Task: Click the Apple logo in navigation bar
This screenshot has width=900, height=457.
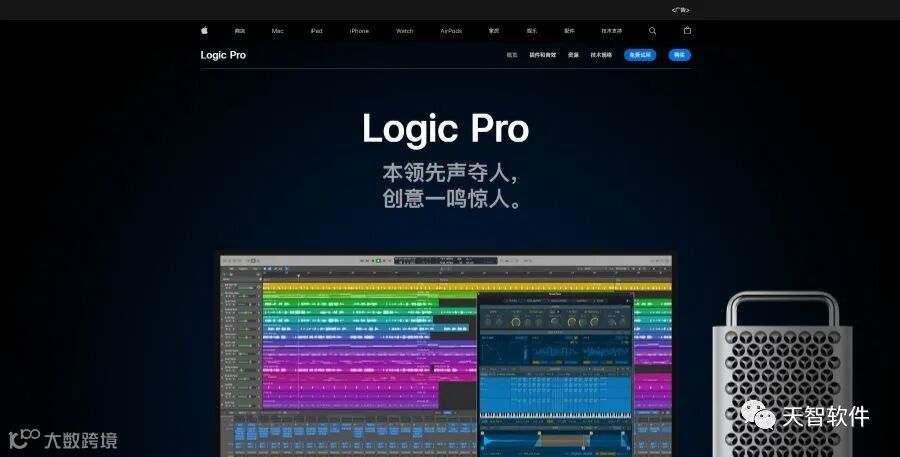Action: tap(204, 30)
